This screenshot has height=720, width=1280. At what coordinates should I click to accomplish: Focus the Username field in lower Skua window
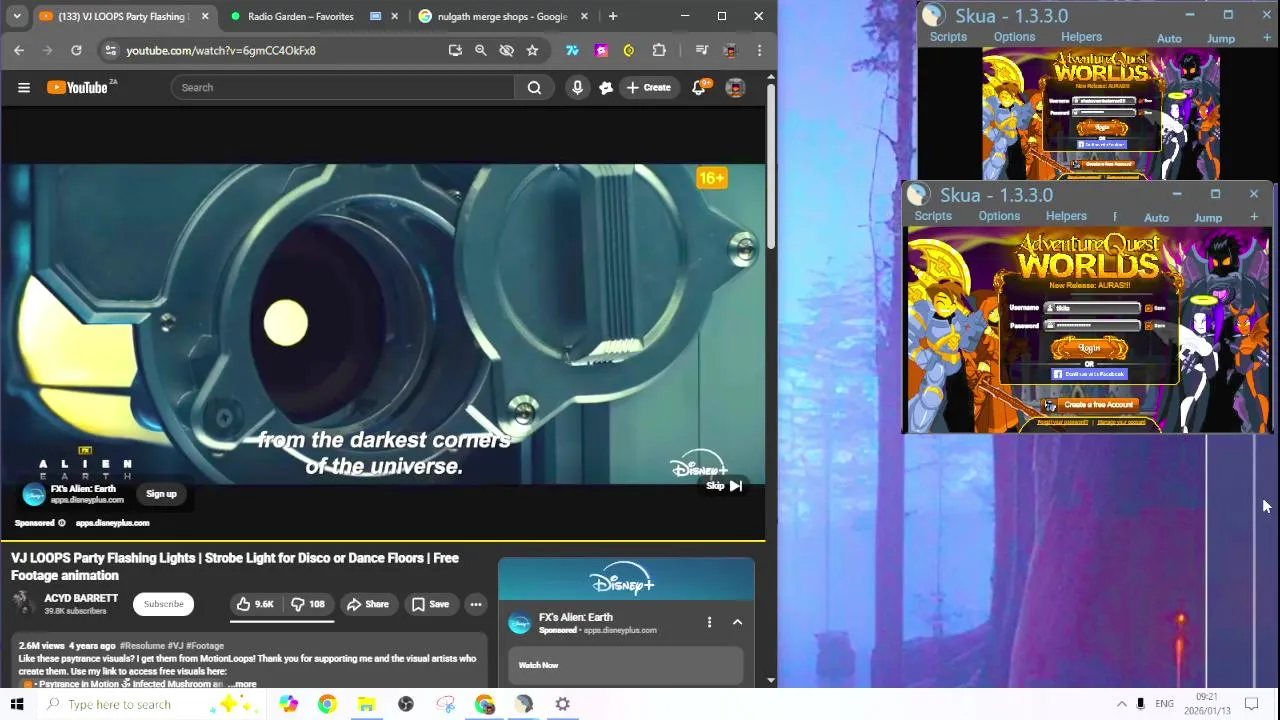click(x=1092, y=308)
